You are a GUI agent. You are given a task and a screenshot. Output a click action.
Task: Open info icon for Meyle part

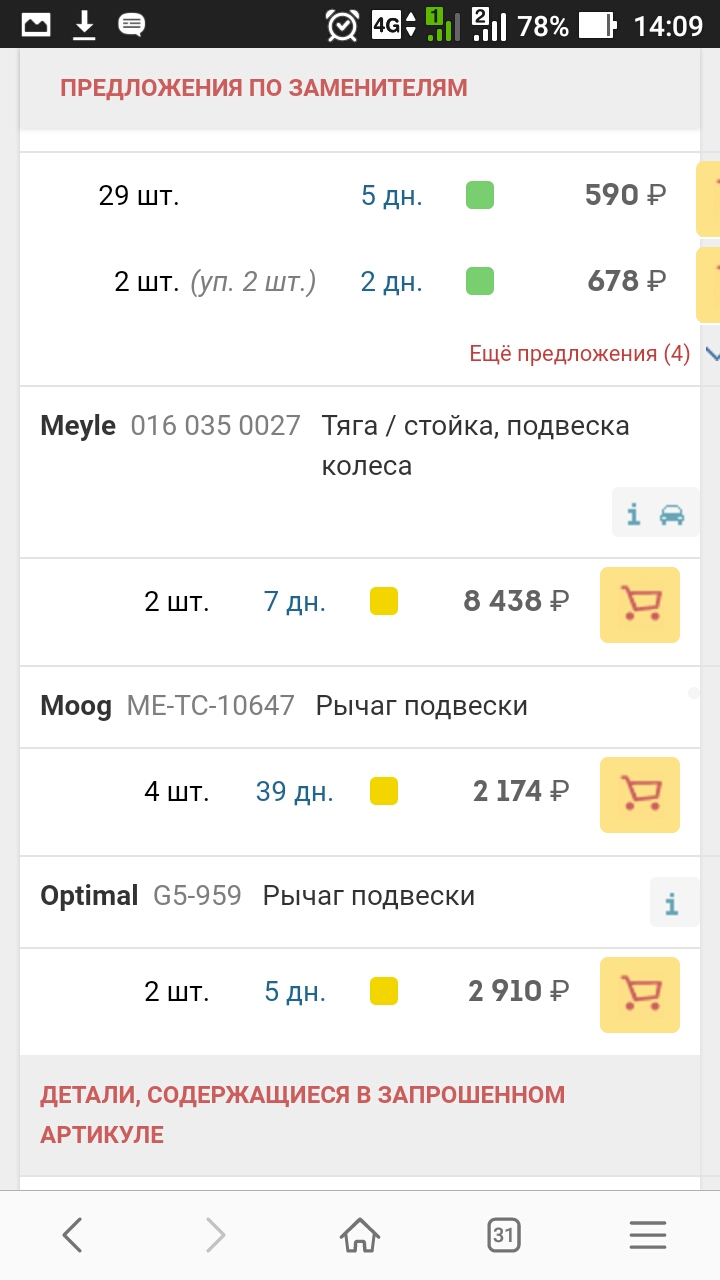click(x=633, y=515)
